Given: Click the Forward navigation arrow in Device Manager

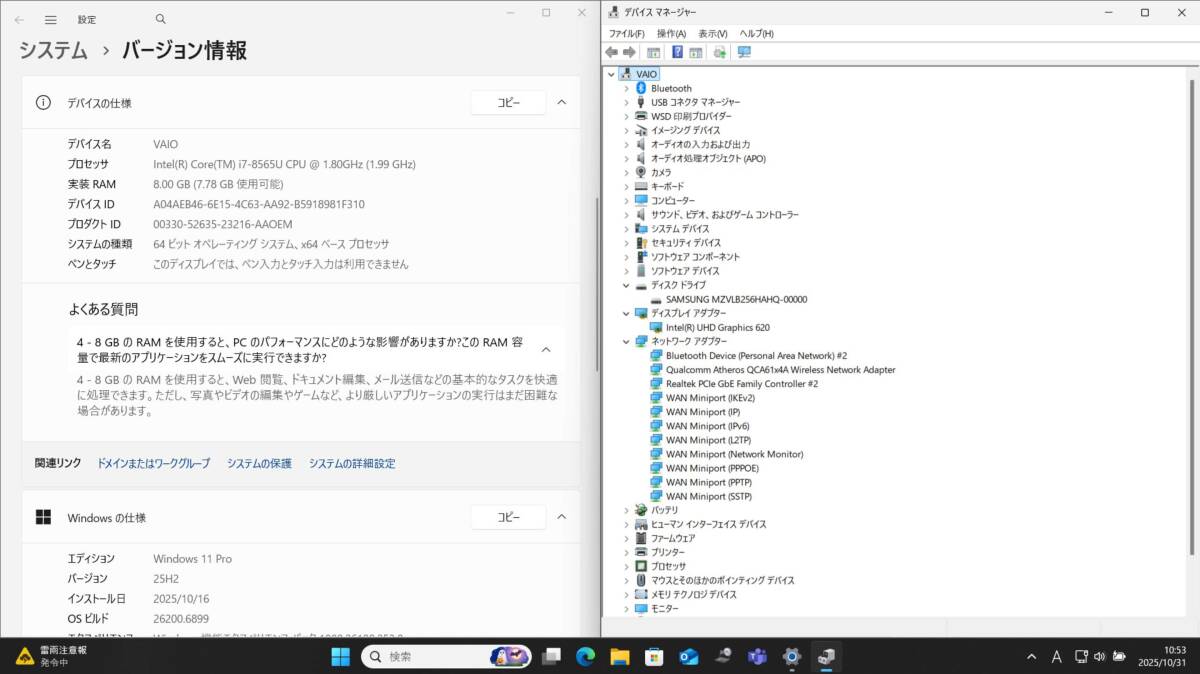Looking at the screenshot, I should pyautogui.click(x=628, y=52).
